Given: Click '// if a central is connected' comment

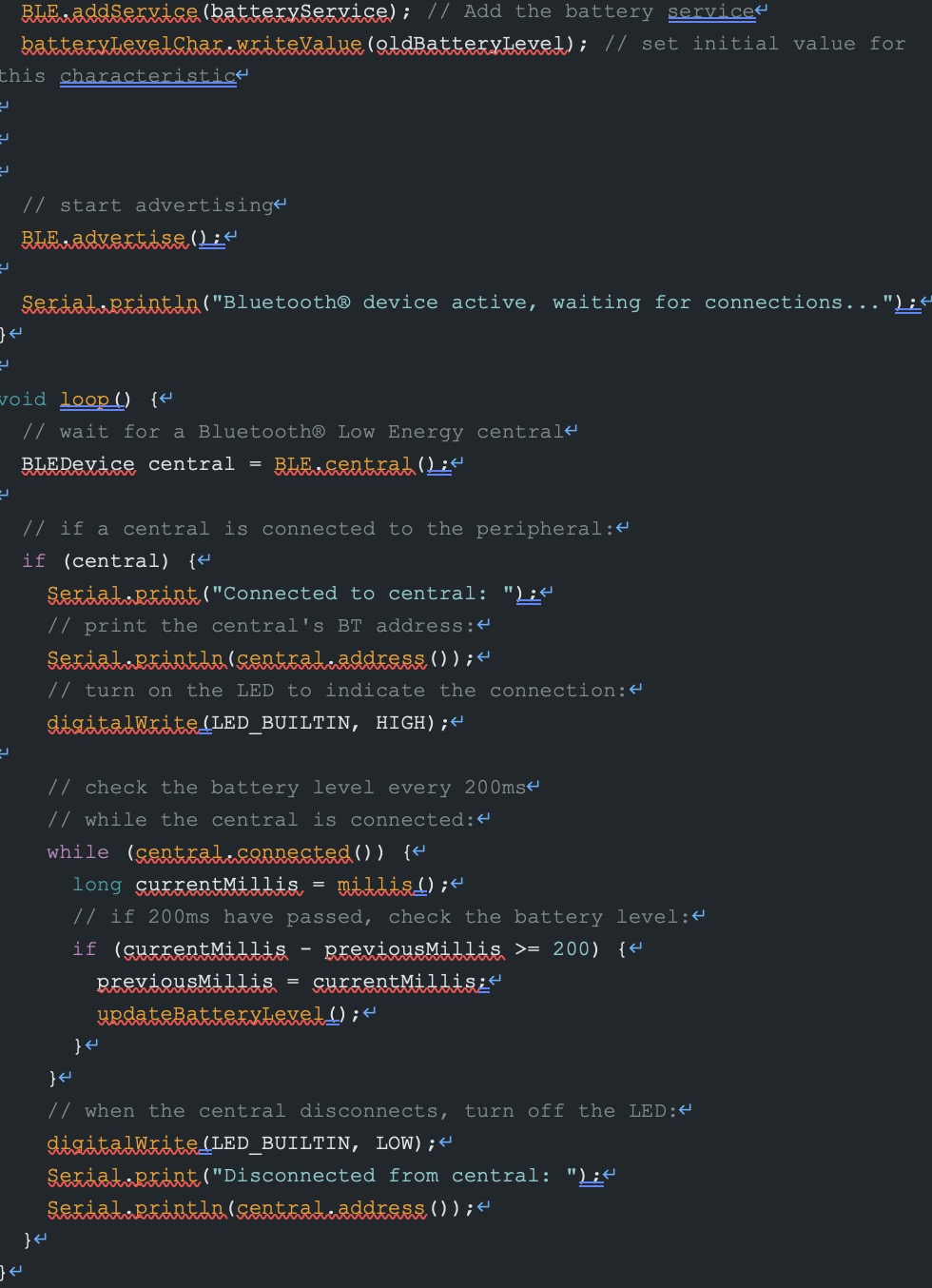Looking at the screenshot, I should [x=319, y=529].
